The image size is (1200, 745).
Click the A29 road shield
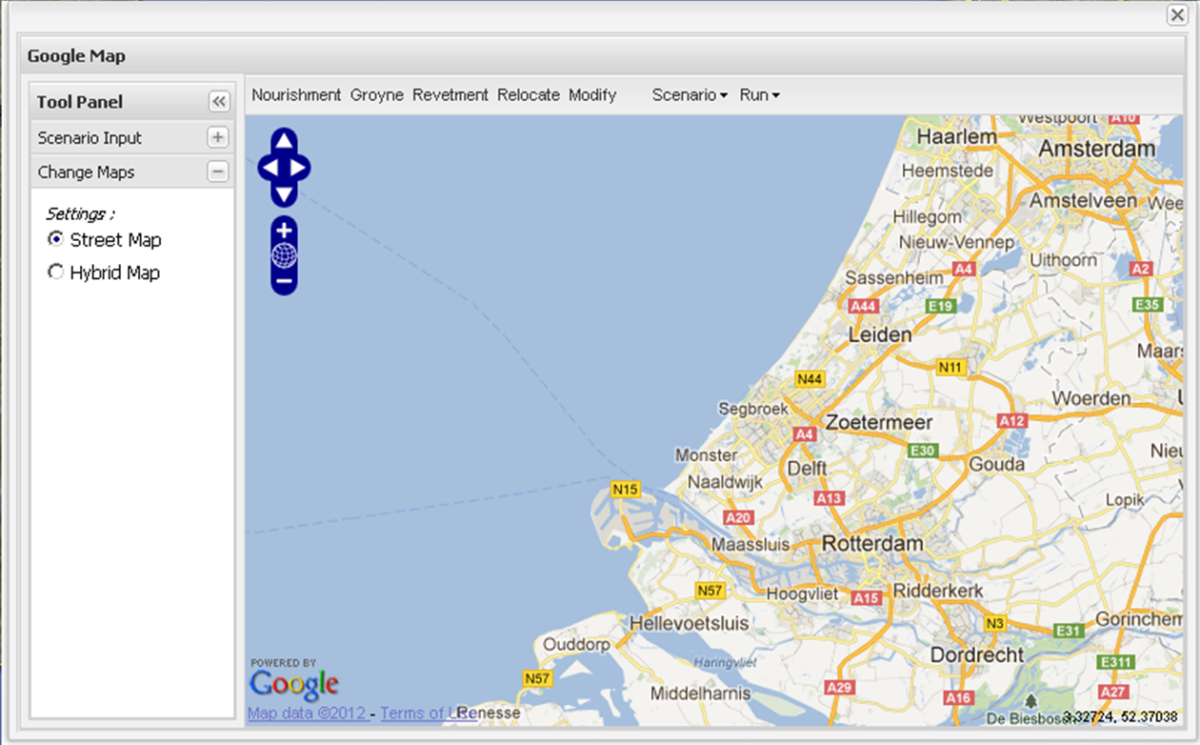tap(840, 687)
